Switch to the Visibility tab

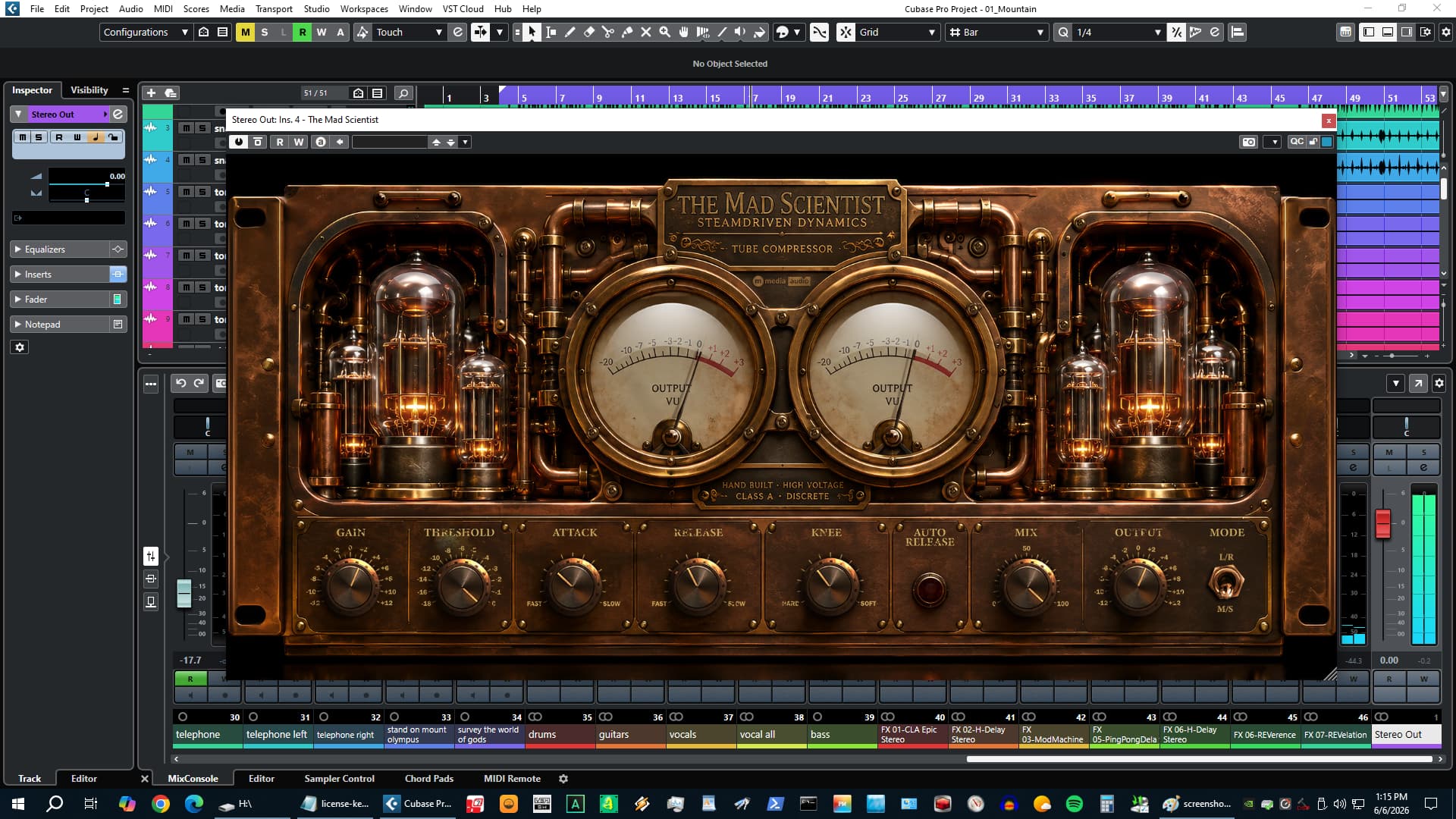coord(89,89)
